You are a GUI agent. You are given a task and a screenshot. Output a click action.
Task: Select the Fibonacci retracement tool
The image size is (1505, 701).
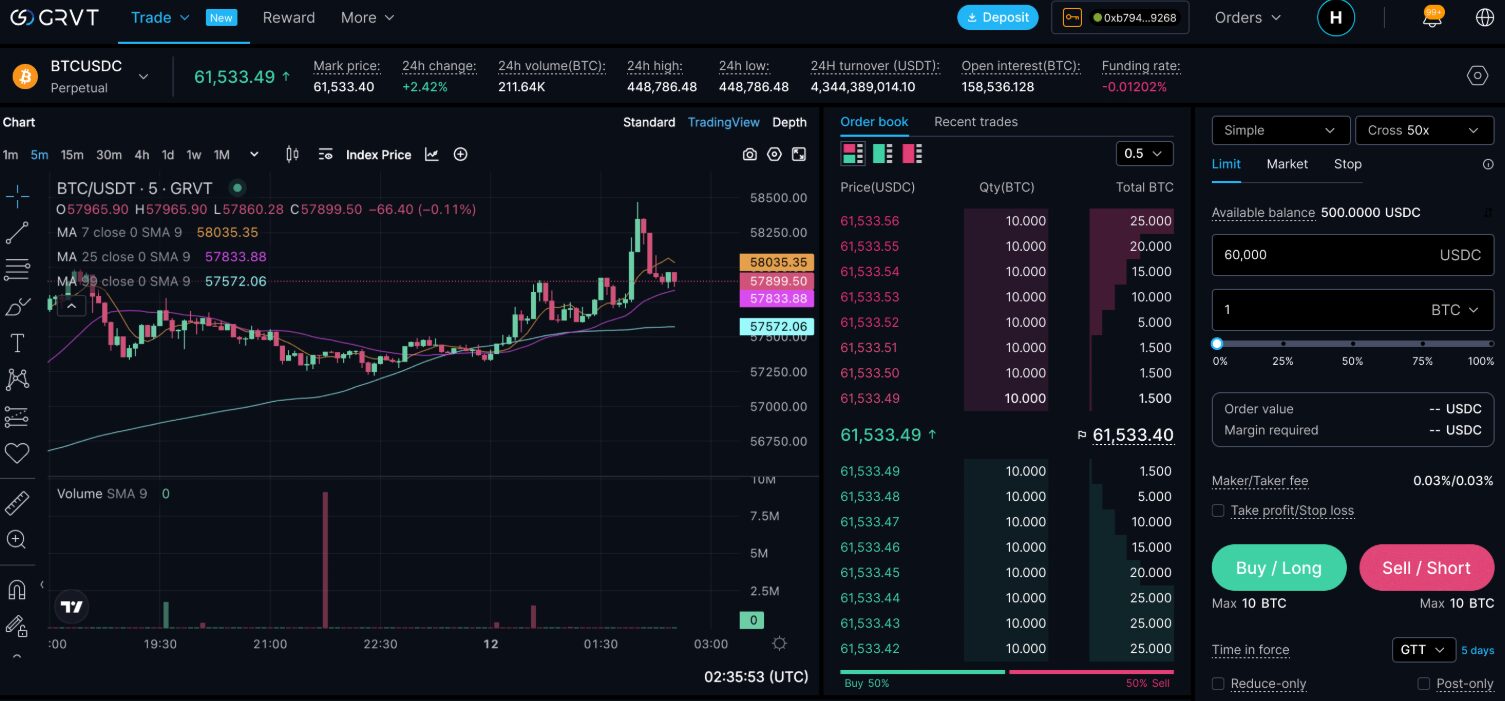point(17,269)
